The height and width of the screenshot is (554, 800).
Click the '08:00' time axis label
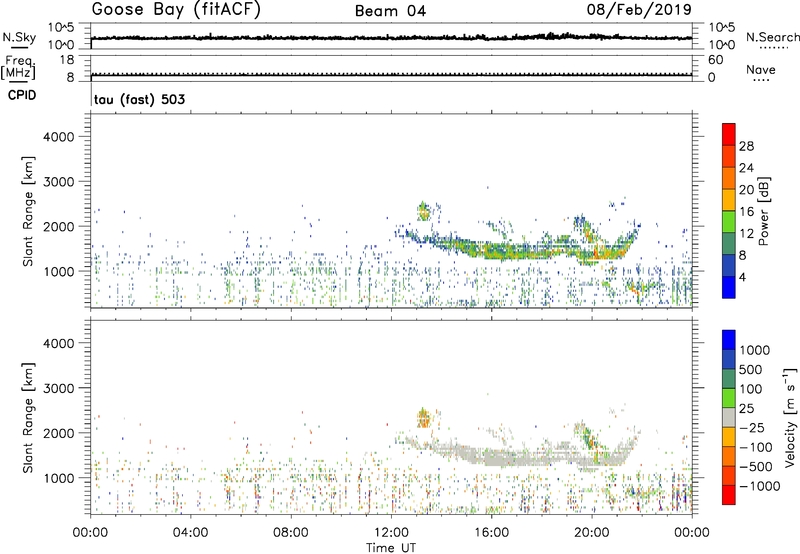pyautogui.click(x=291, y=533)
